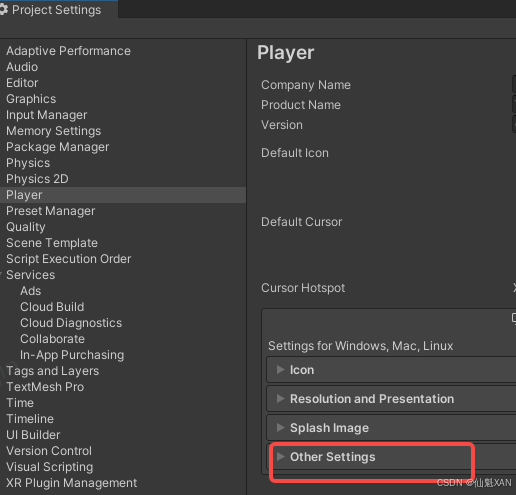Select Graphics in the settings list
516x495 pixels.
pos(31,99)
